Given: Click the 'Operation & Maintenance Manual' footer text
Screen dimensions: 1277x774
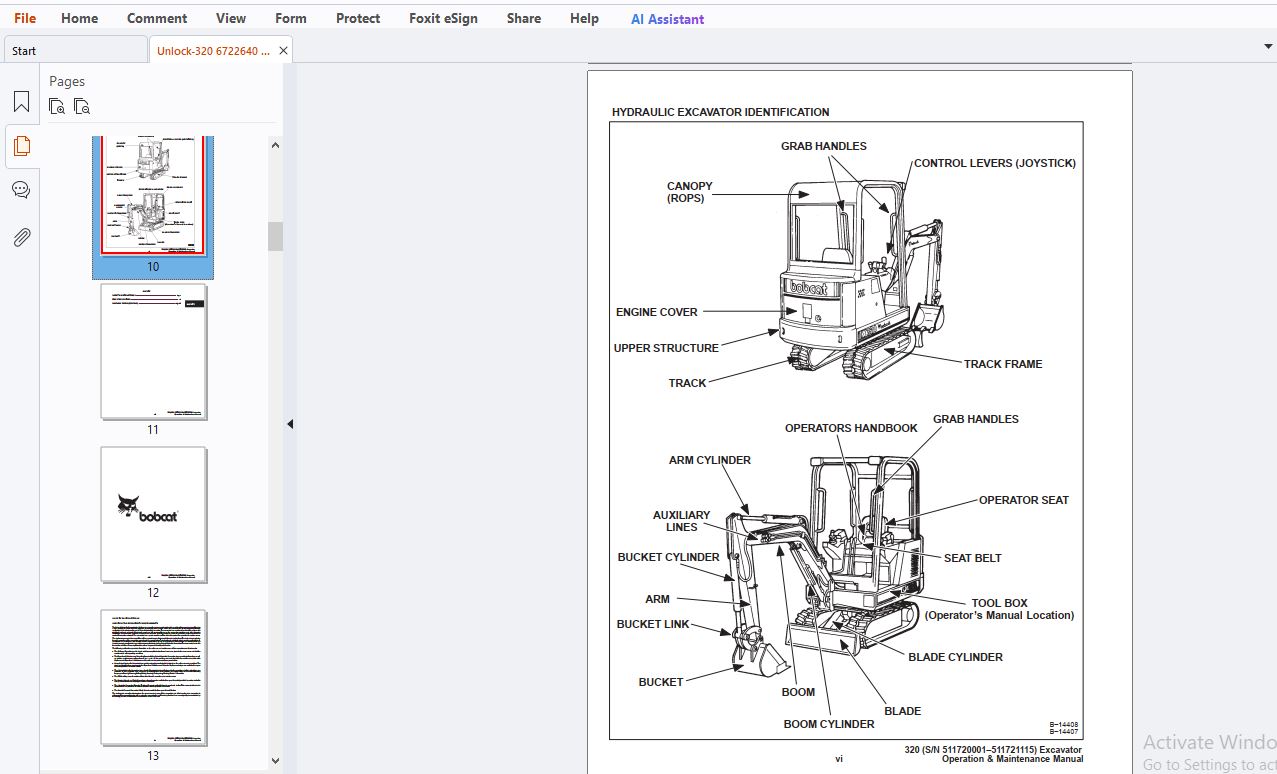Looking at the screenshot, I should pos(1012,759).
